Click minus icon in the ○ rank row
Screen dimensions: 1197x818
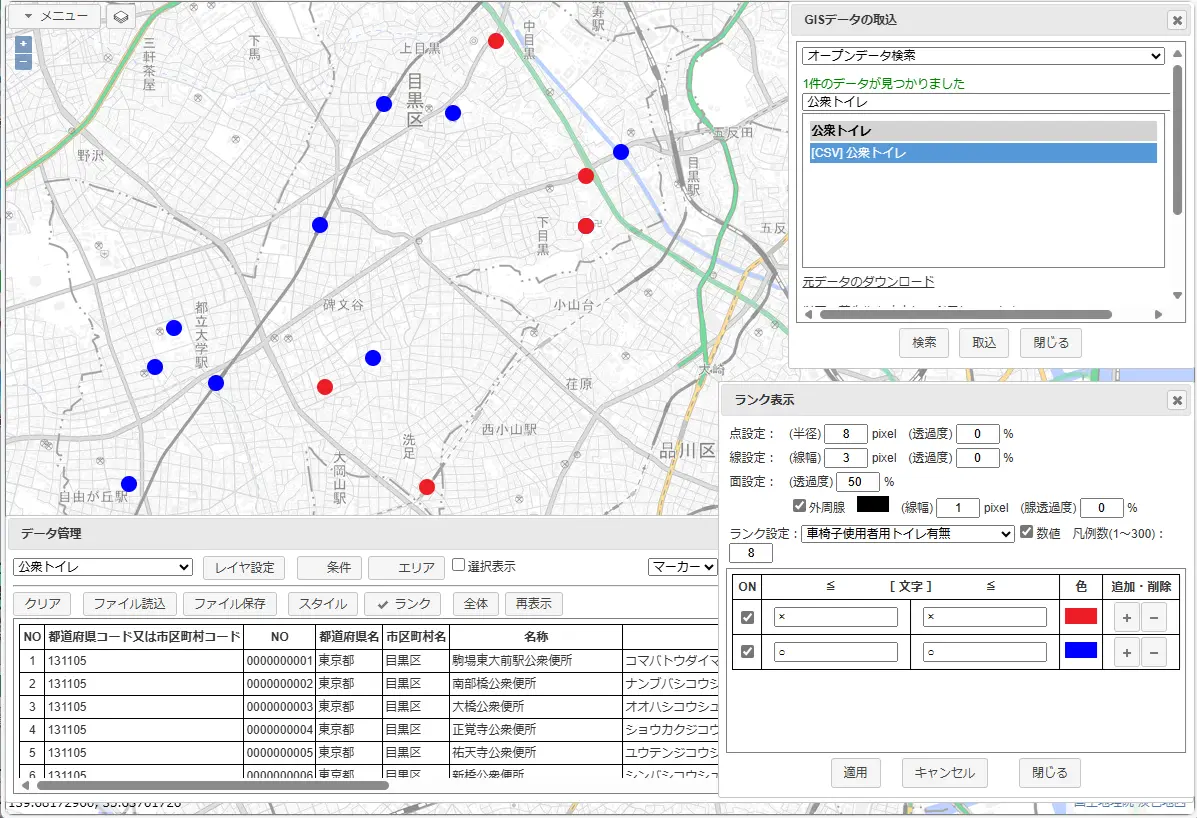[x=1153, y=653]
